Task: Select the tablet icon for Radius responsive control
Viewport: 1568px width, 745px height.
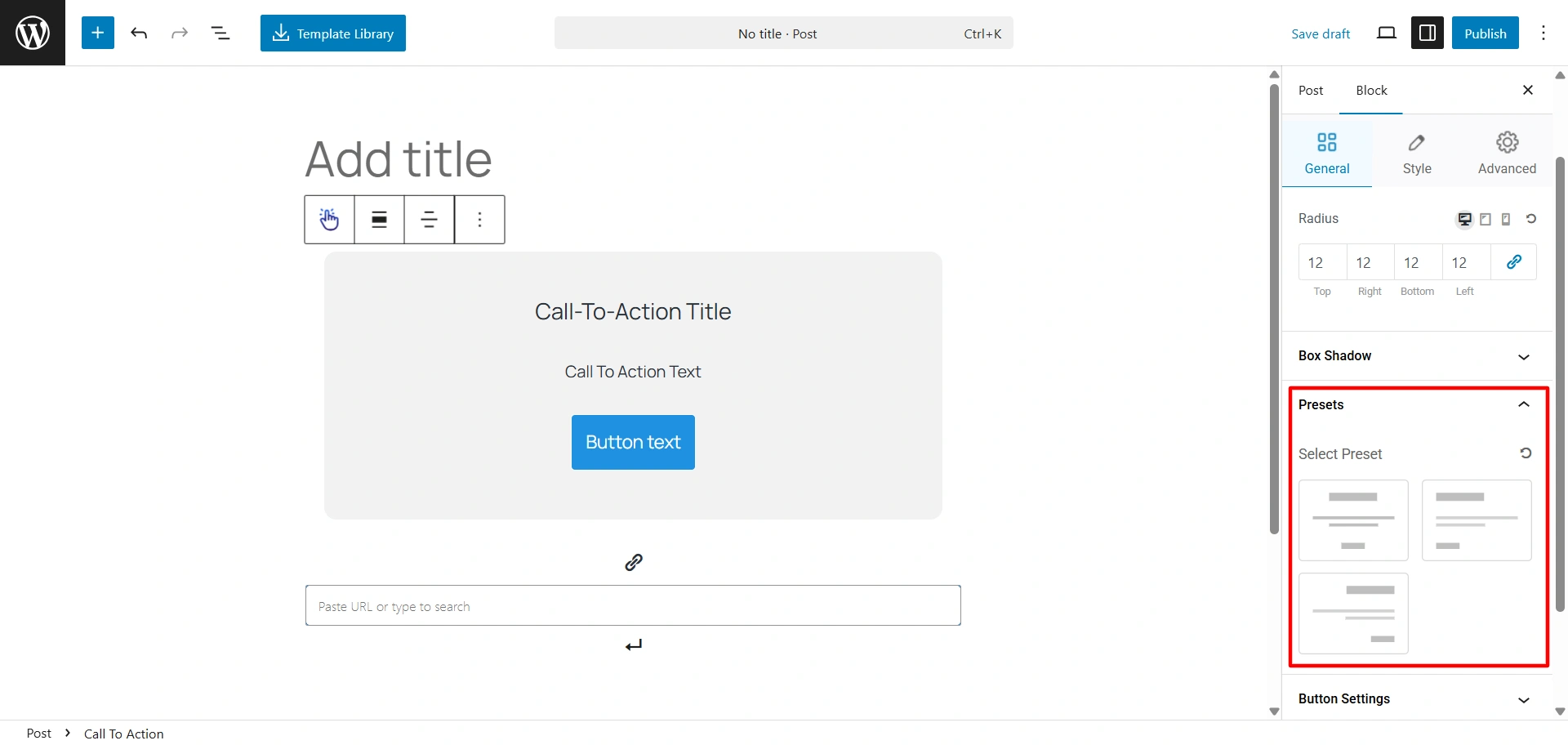Action: (x=1486, y=219)
